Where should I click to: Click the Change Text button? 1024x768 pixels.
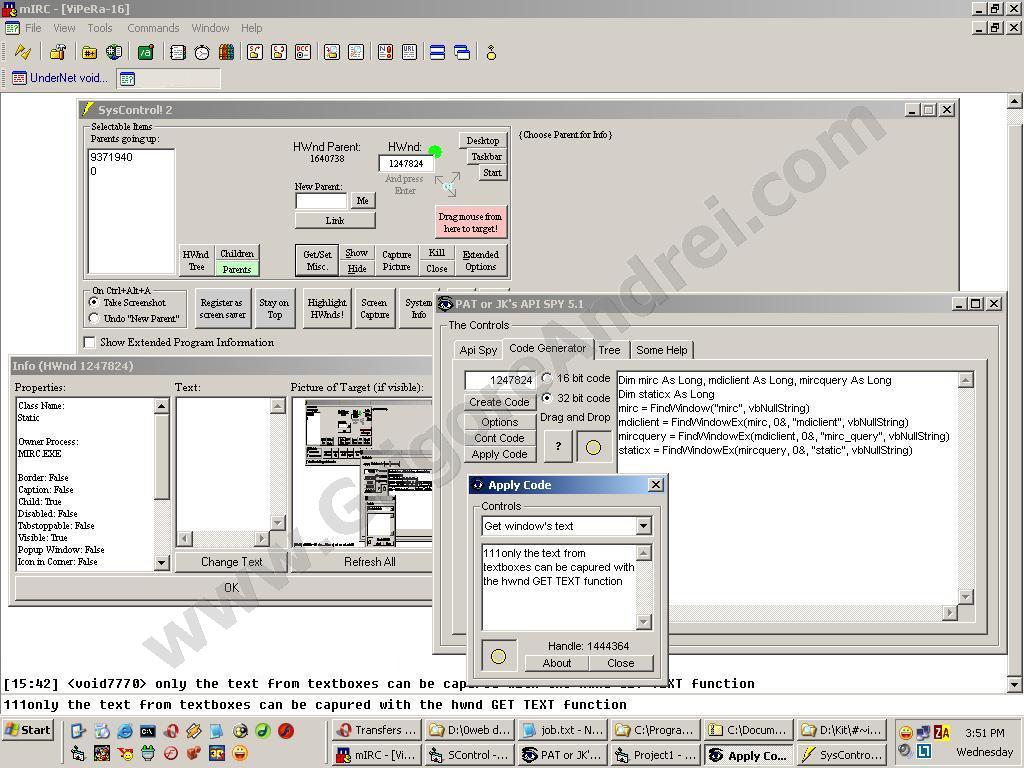231,562
